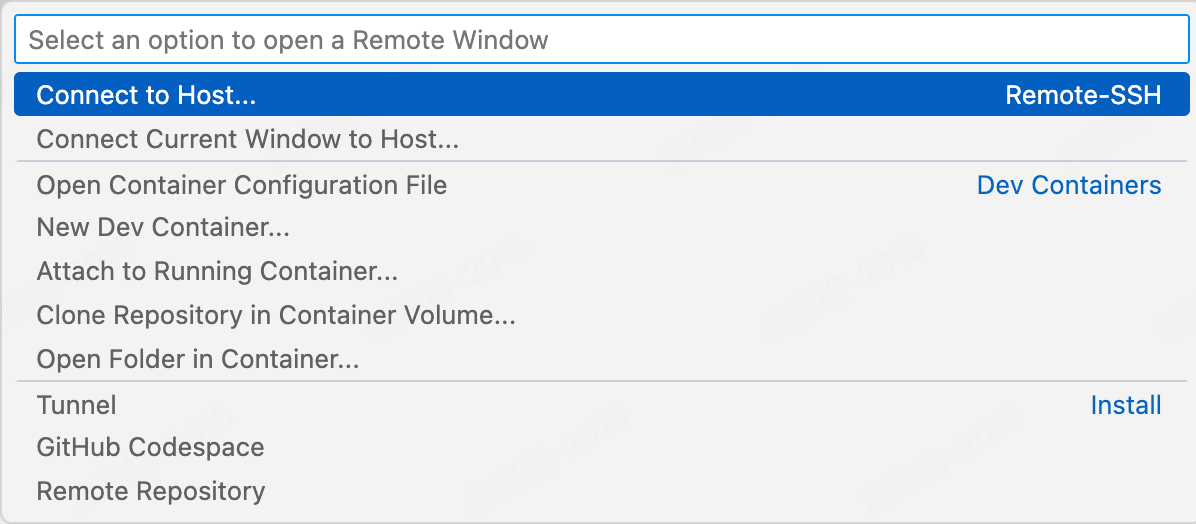This screenshot has width=1196, height=524.
Task: Choose Attach to Running Container
Action: click(217, 271)
